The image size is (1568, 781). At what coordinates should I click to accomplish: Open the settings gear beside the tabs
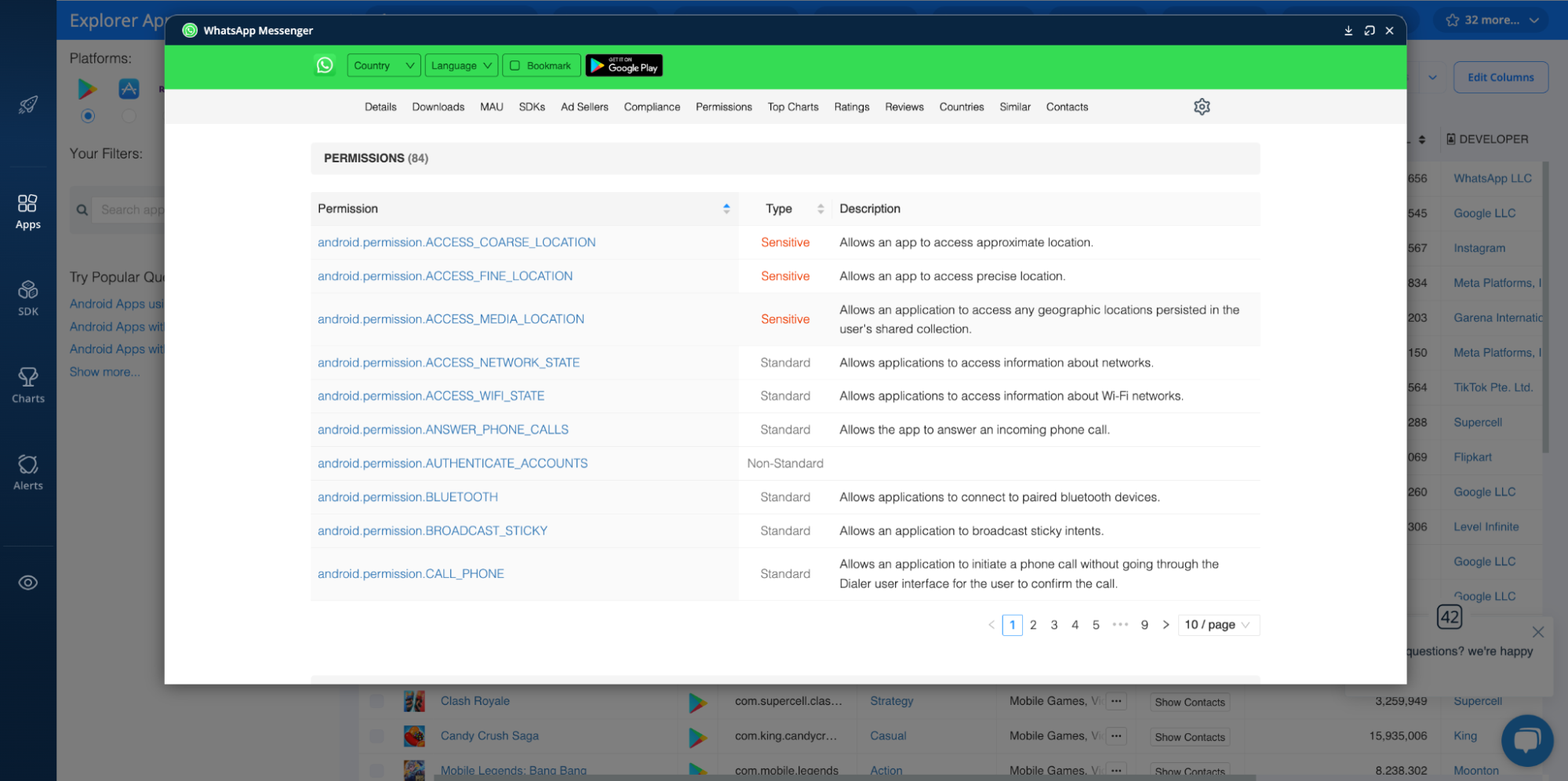tap(1202, 107)
